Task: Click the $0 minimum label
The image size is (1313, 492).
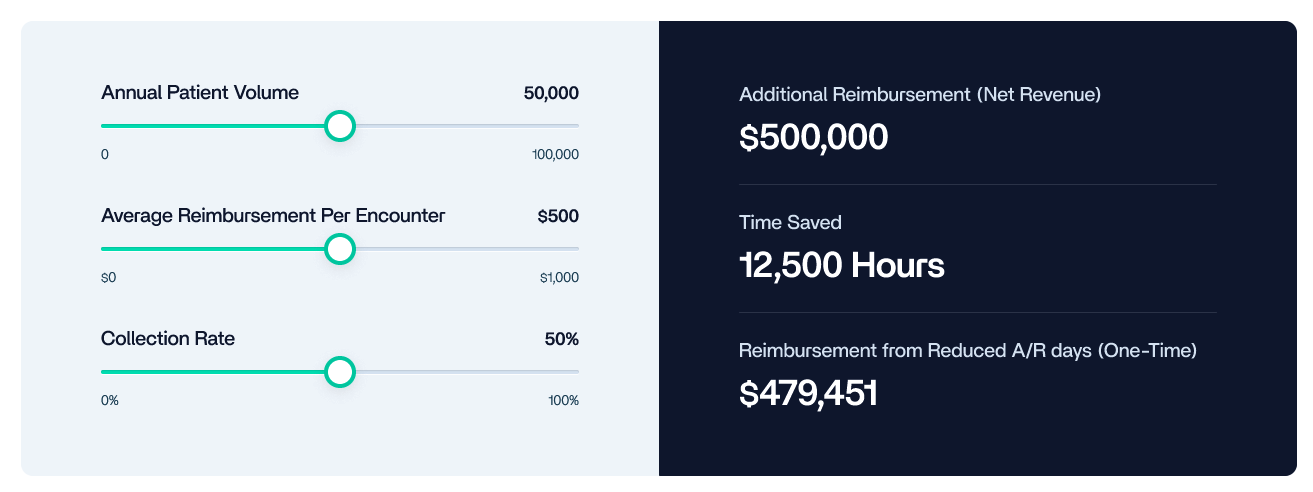Action: (x=109, y=278)
